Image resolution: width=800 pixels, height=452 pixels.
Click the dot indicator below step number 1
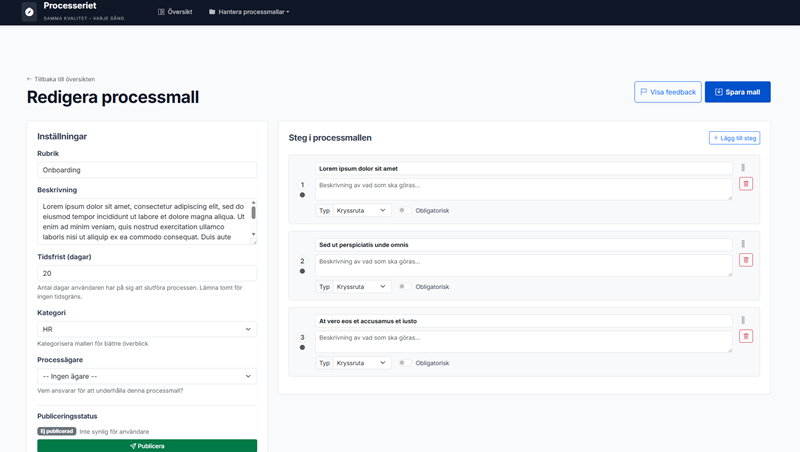click(302, 195)
